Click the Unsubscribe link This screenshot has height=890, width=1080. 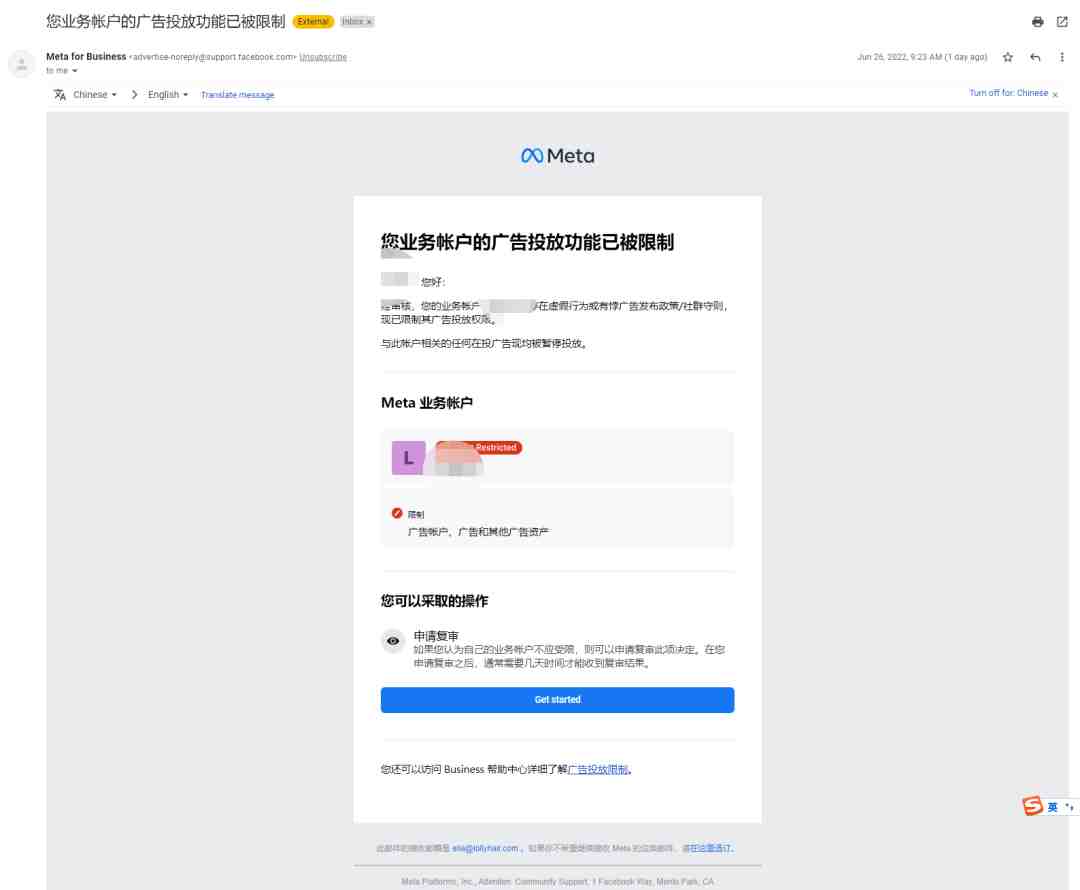click(323, 57)
